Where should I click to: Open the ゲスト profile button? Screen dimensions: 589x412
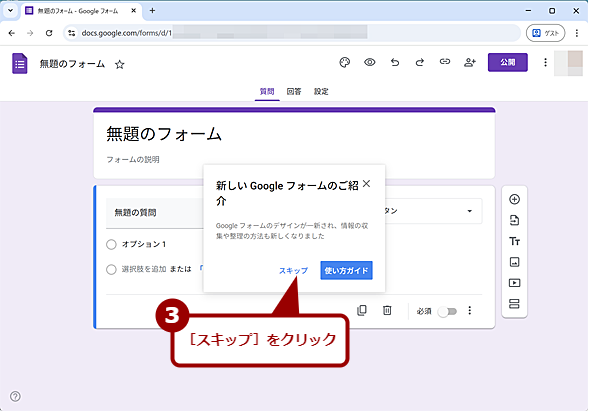tap(545, 33)
